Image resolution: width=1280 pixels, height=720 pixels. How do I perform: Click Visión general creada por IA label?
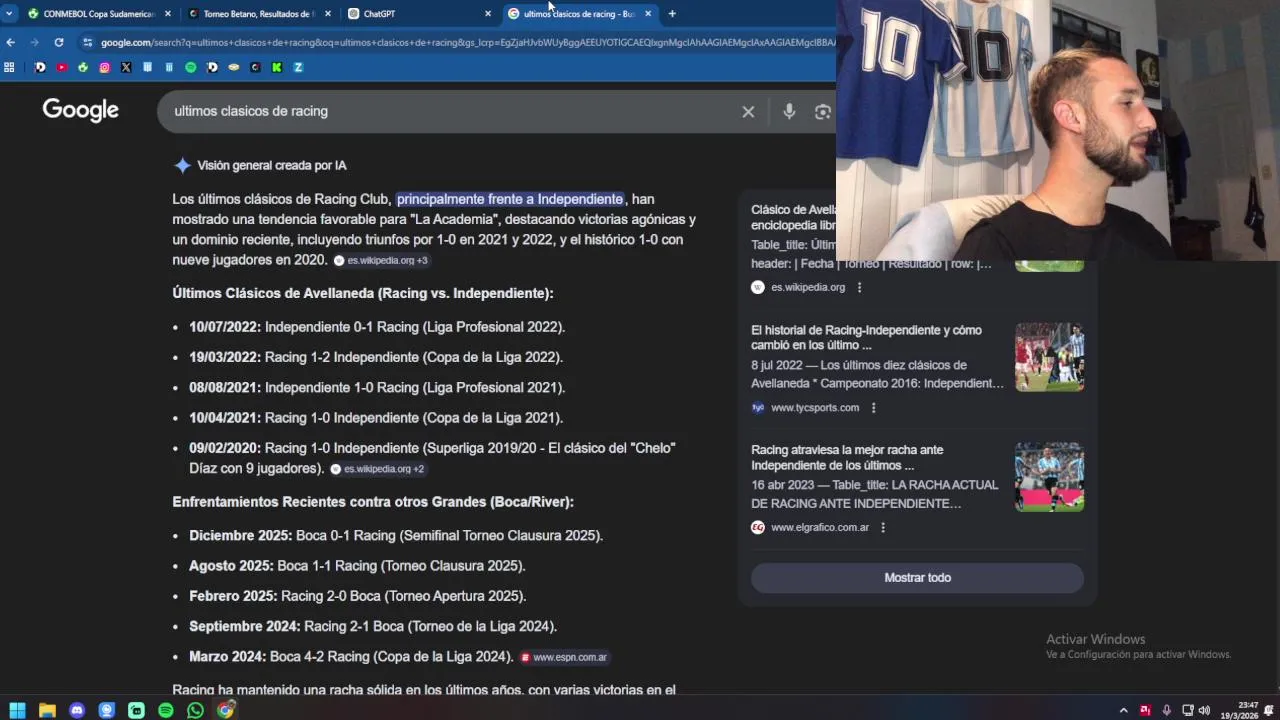tap(272, 165)
